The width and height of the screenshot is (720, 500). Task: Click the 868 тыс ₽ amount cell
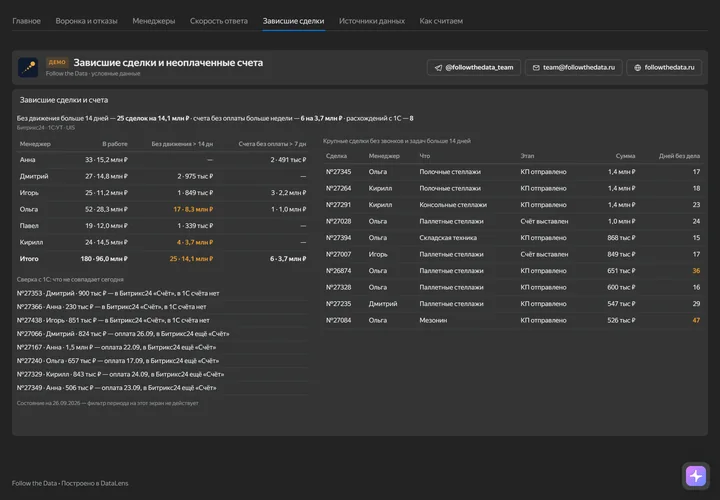621,238
